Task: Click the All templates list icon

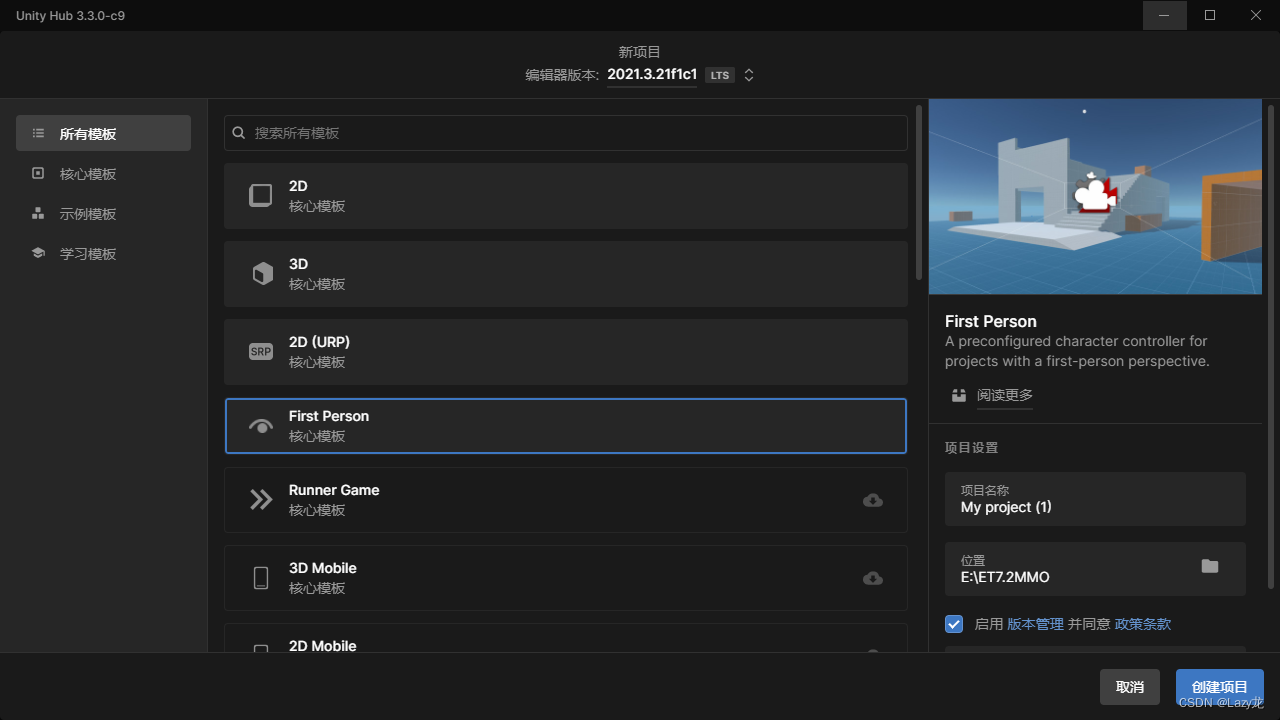Action: (x=38, y=133)
